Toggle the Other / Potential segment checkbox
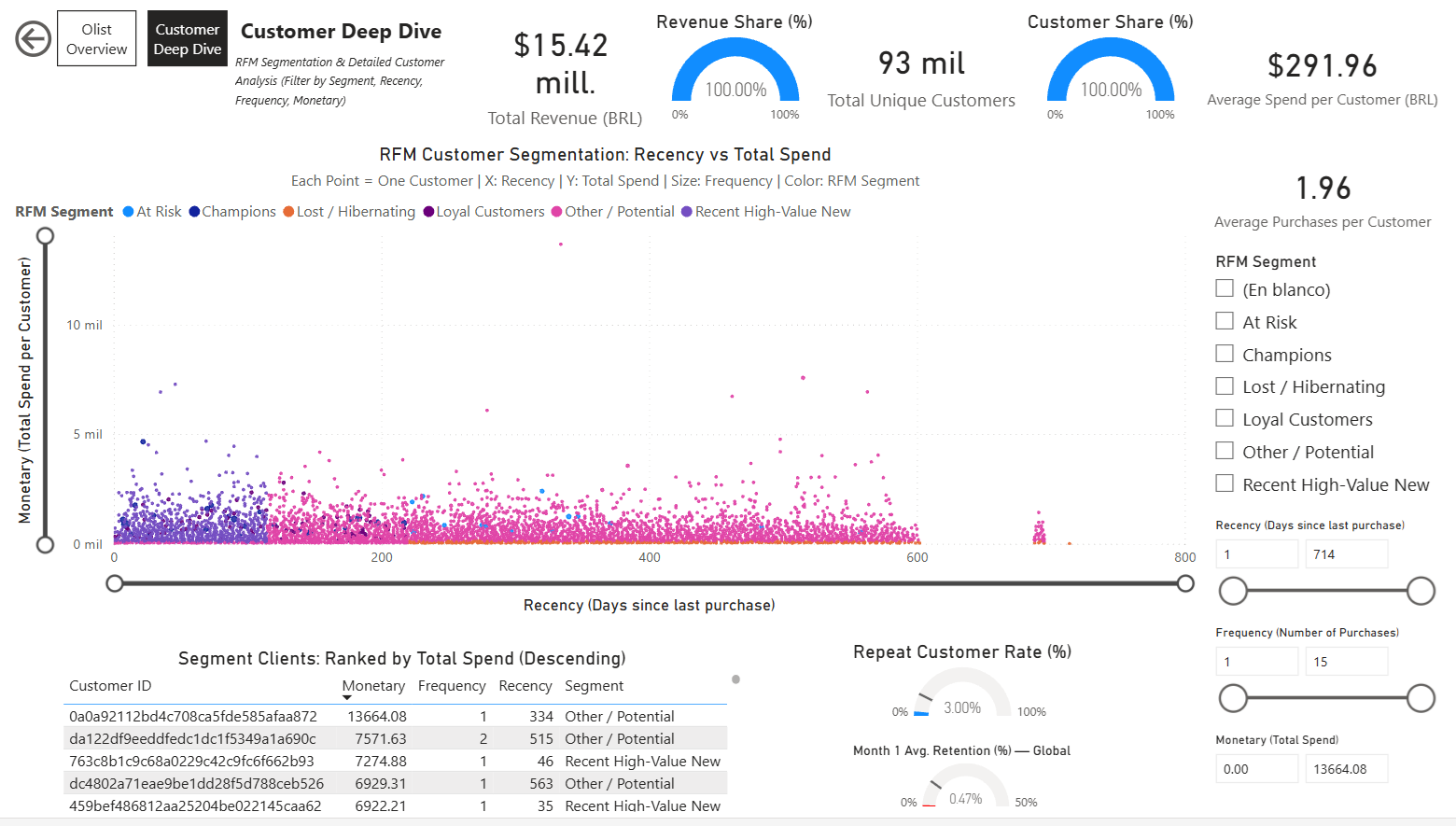This screenshot has height=826, width=1456. pyautogui.click(x=1225, y=450)
